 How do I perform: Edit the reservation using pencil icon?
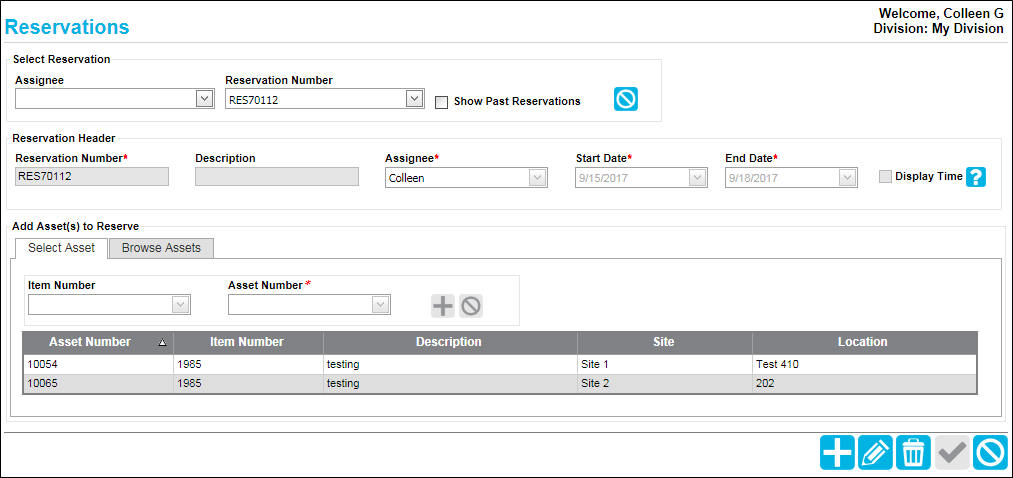pyautogui.click(x=875, y=452)
